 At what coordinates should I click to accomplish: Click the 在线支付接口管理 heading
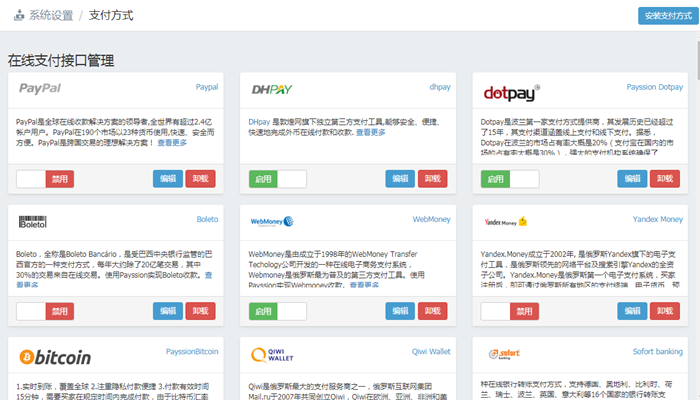click(x=61, y=60)
